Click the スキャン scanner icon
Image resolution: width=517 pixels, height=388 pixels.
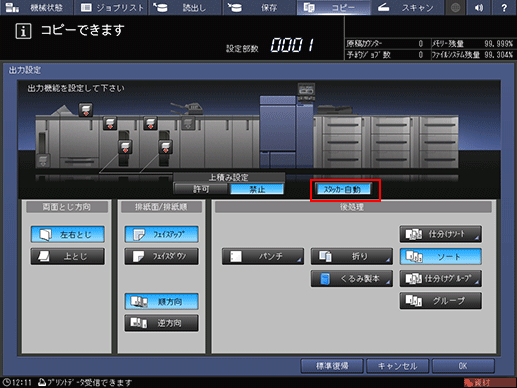(383, 7)
